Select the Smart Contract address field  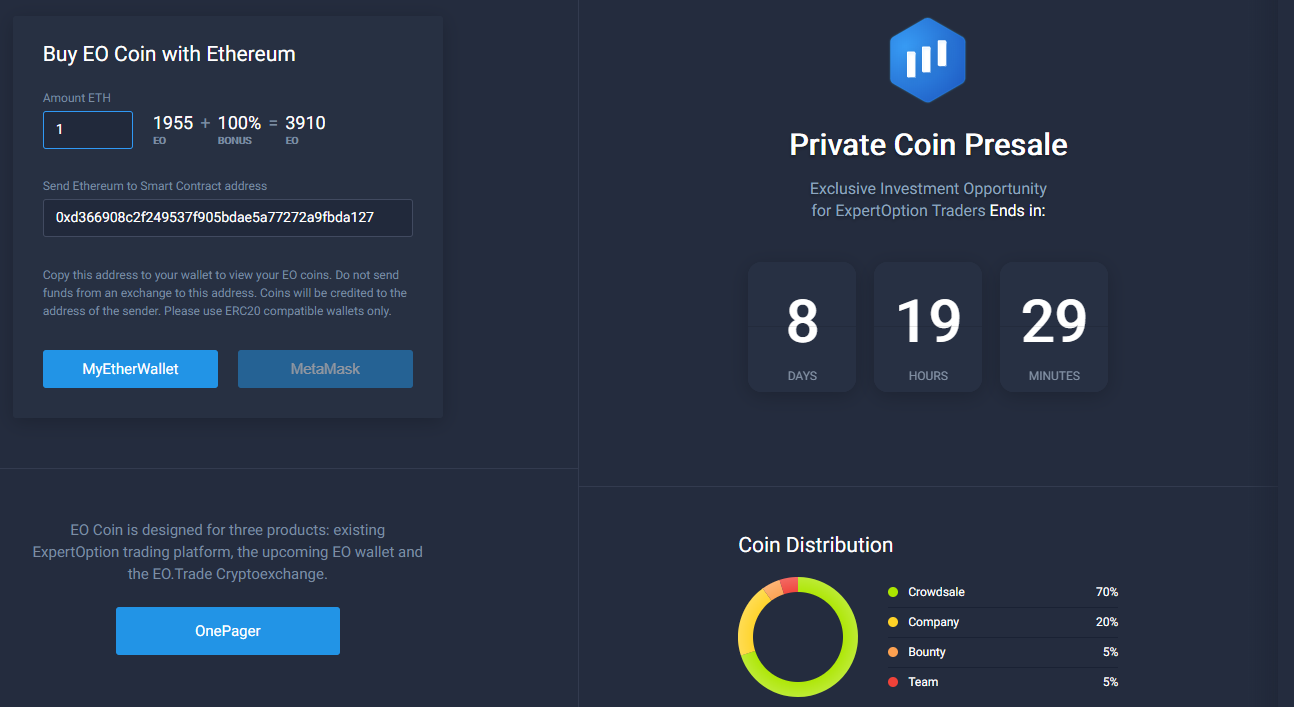pos(228,218)
